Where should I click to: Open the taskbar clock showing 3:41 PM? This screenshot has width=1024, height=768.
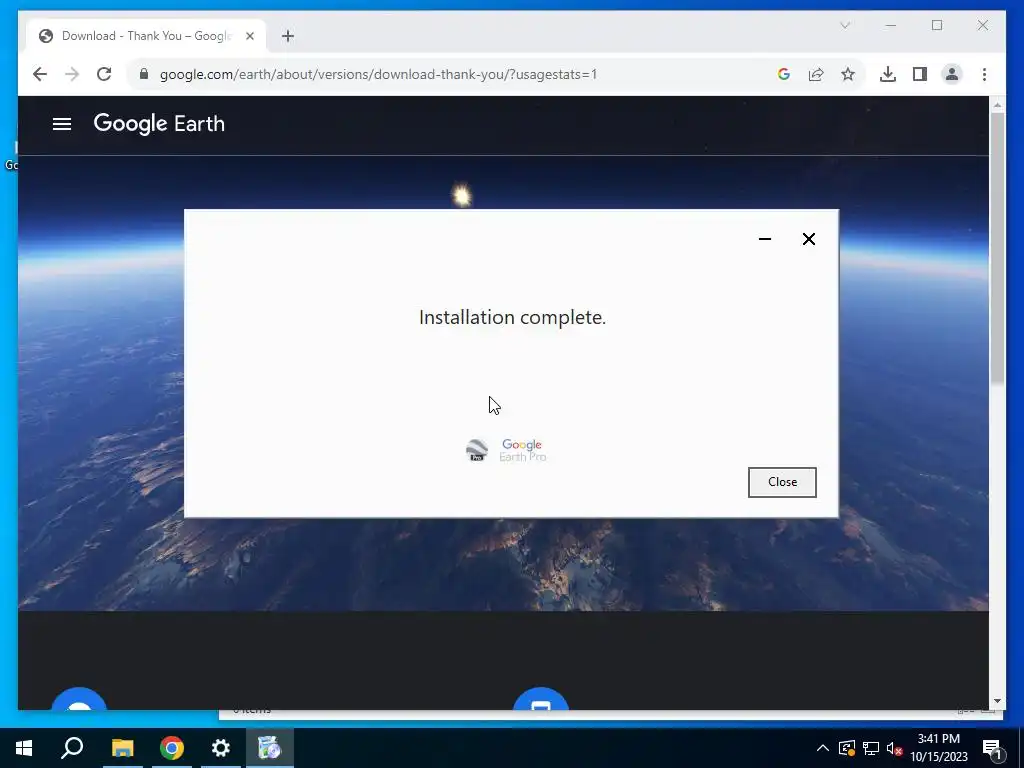938,748
